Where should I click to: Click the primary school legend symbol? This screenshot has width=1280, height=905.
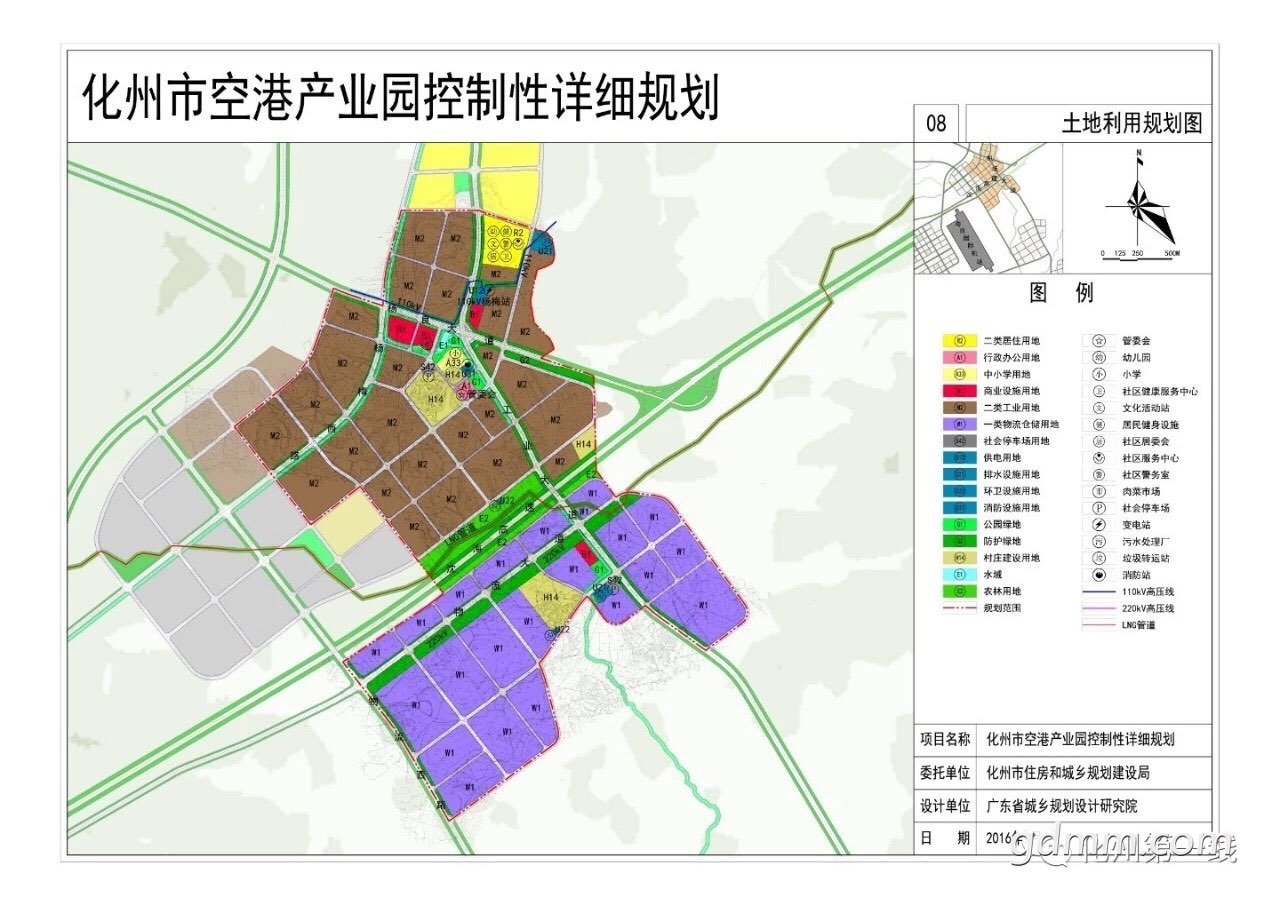pos(1099,374)
